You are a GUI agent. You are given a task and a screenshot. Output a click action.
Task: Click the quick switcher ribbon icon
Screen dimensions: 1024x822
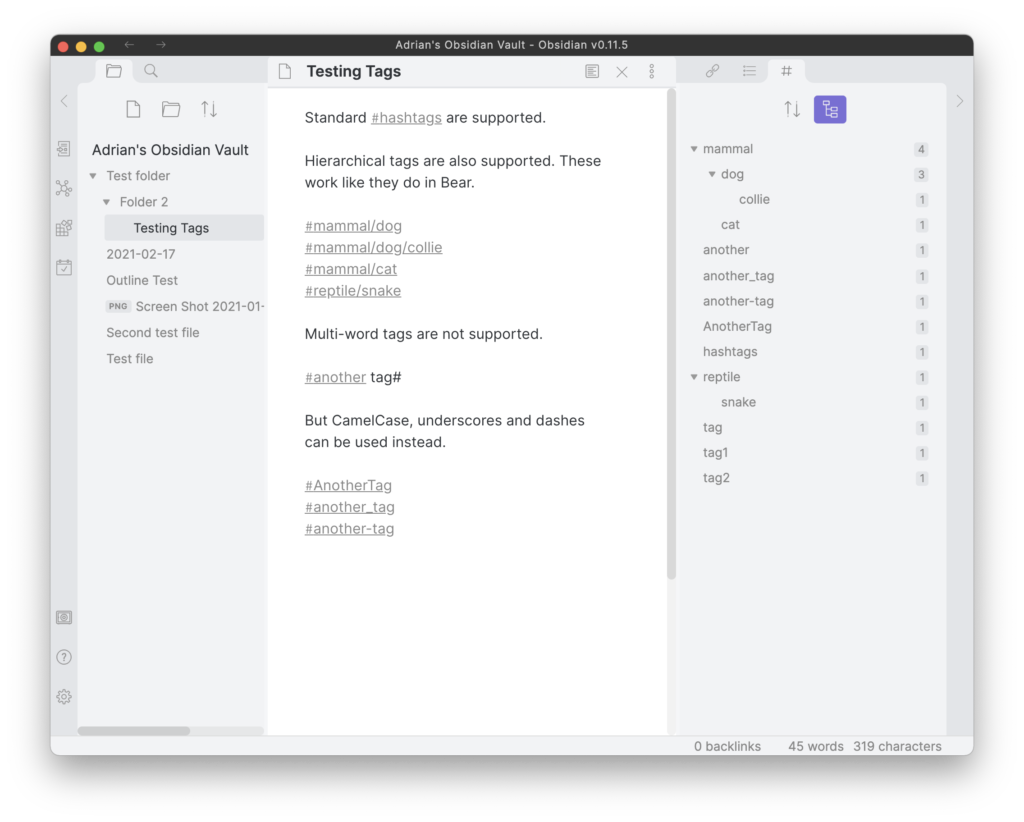[64, 149]
